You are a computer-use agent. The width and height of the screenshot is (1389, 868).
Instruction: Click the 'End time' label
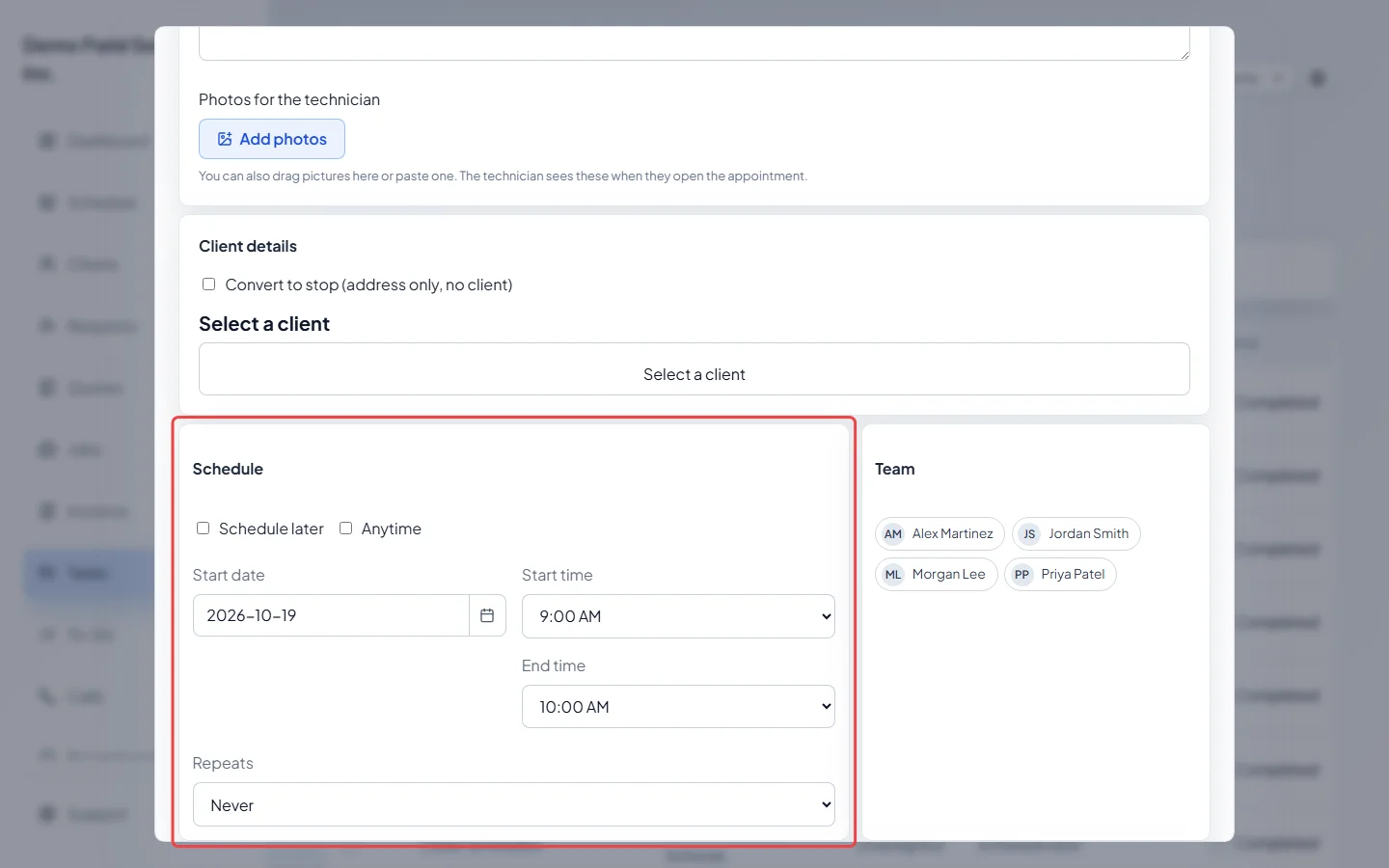tap(554, 665)
